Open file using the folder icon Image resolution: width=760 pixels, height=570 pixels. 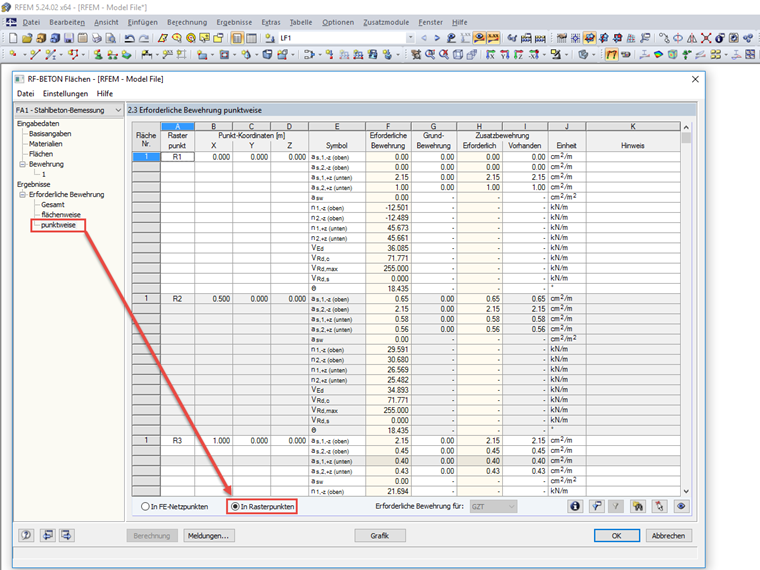tap(27, 38)
